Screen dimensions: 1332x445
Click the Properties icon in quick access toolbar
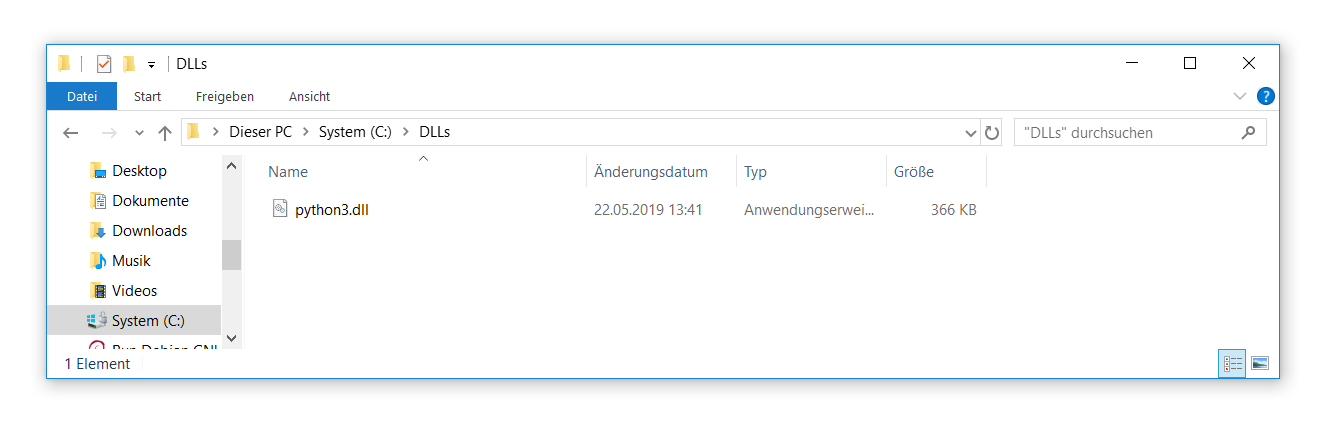[104, 64]
